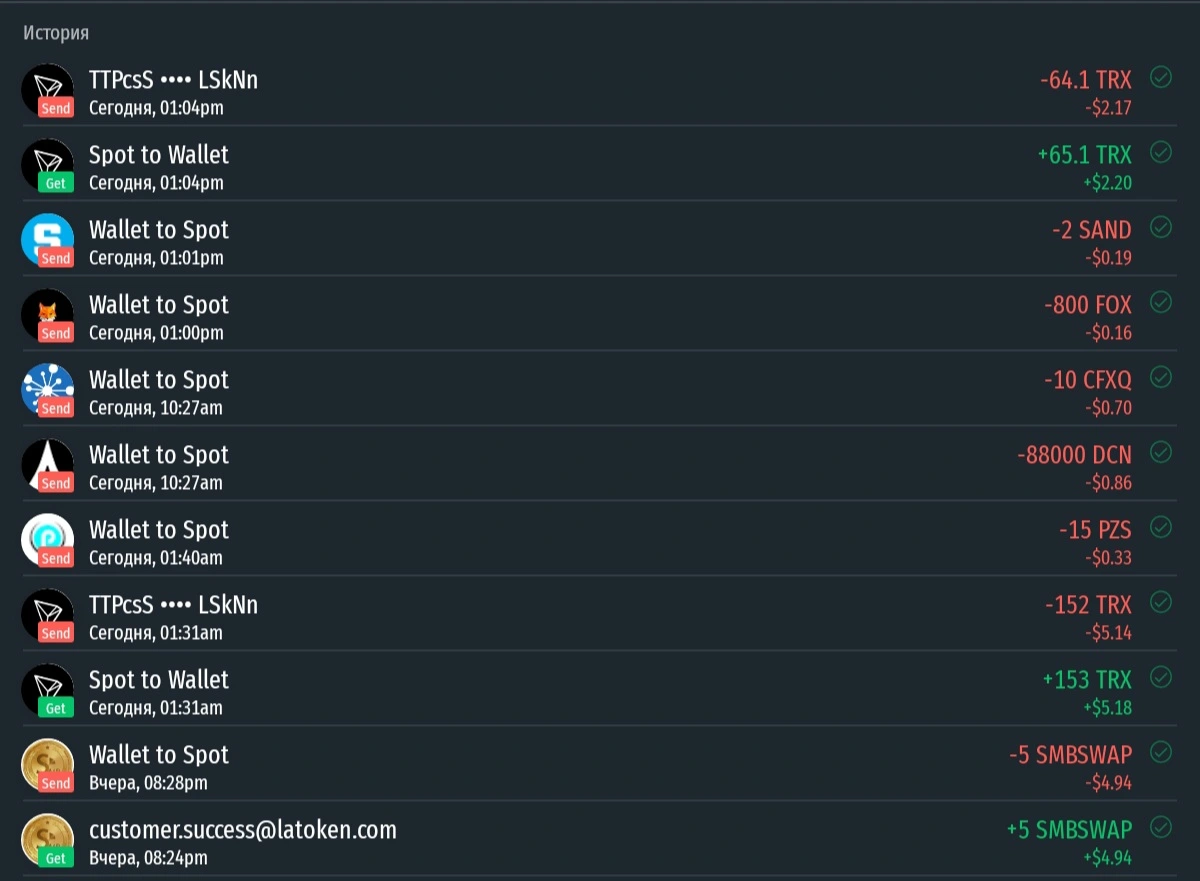The image size is (1200, 881).
Task: Click the TRX icon on the 01:04pm send row
Action: pyautogui.click(x=47, y=90)
